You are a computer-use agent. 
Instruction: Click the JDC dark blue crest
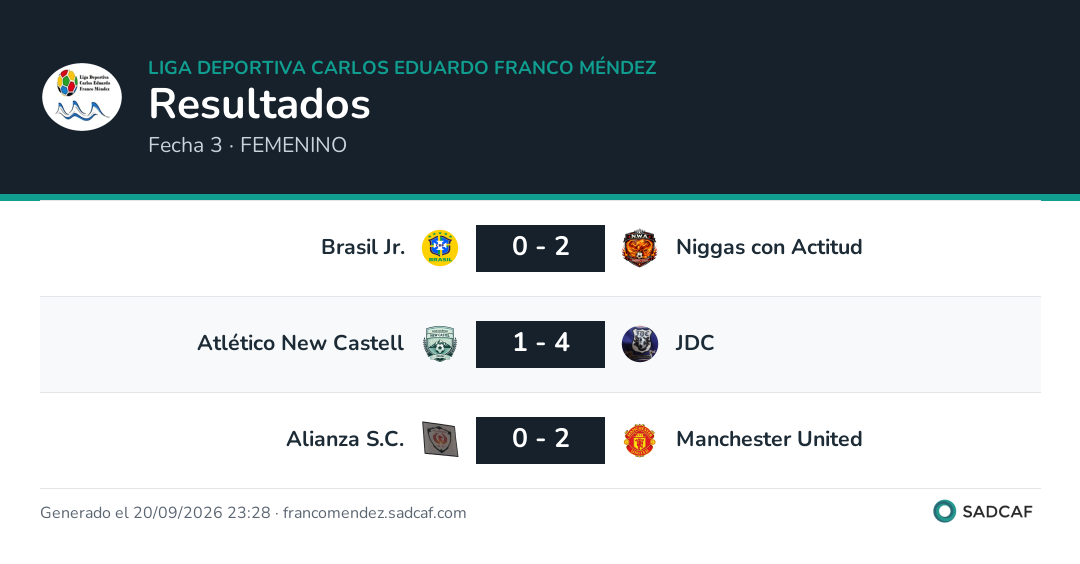639,344
